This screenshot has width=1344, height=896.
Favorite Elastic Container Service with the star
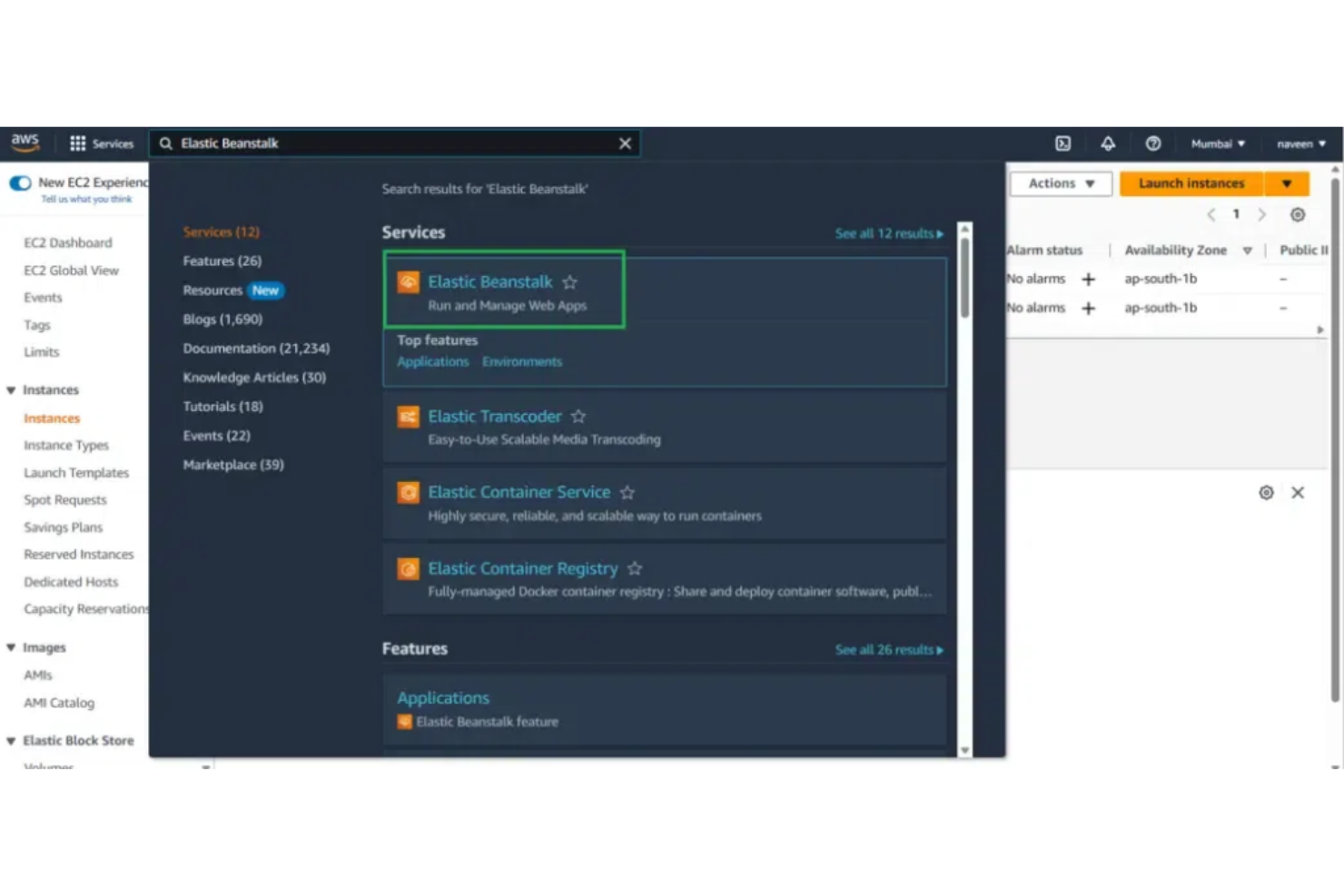pos(628,492)
